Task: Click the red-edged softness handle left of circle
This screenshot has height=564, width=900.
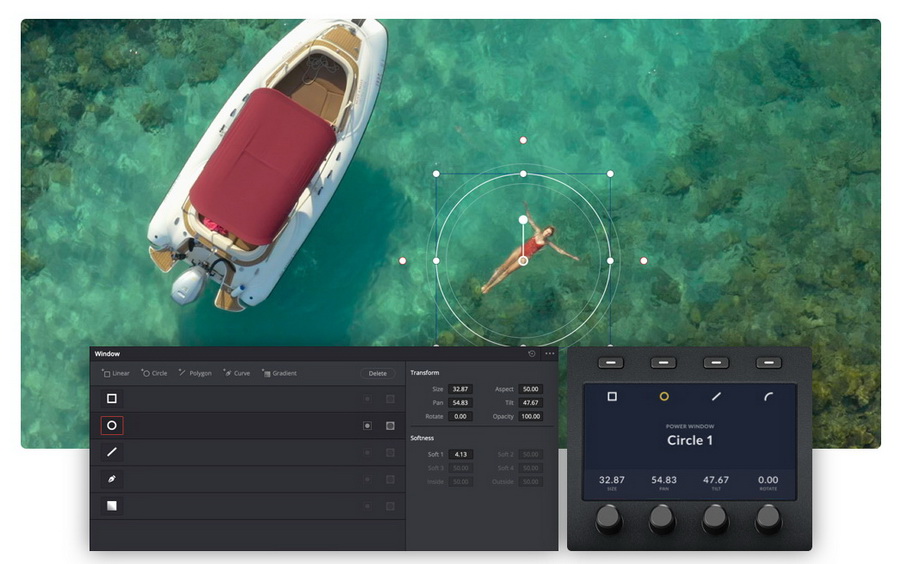Action: click(402, 260)
